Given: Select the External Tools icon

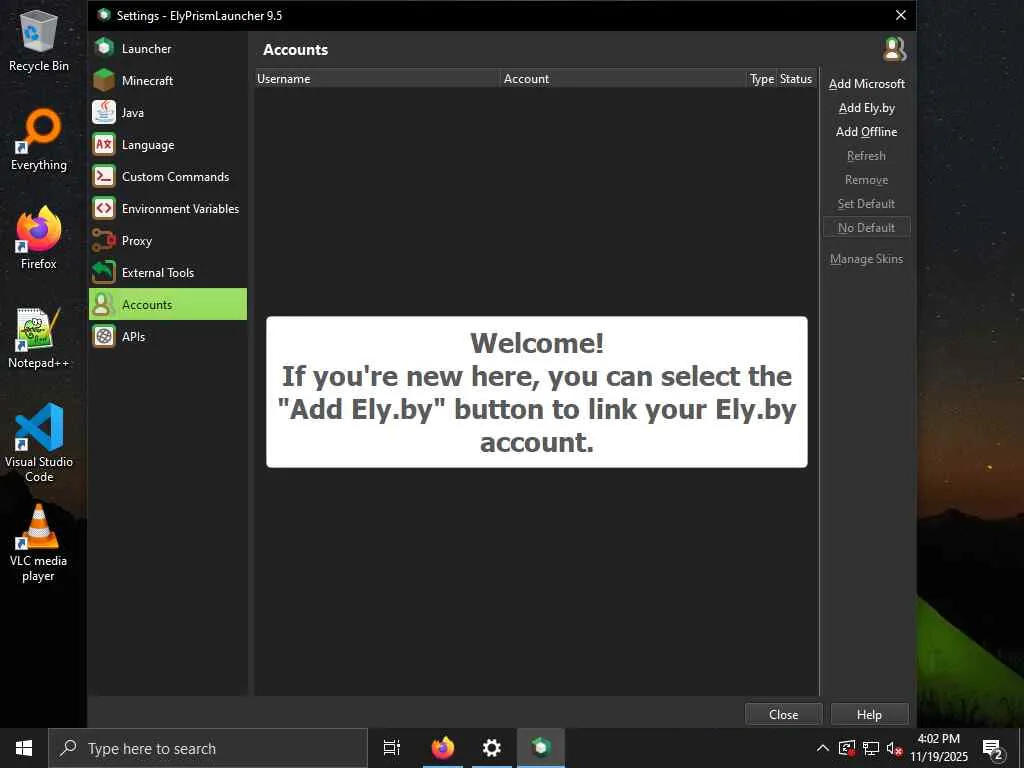Looking at the screenshot, I should [104, 272].
